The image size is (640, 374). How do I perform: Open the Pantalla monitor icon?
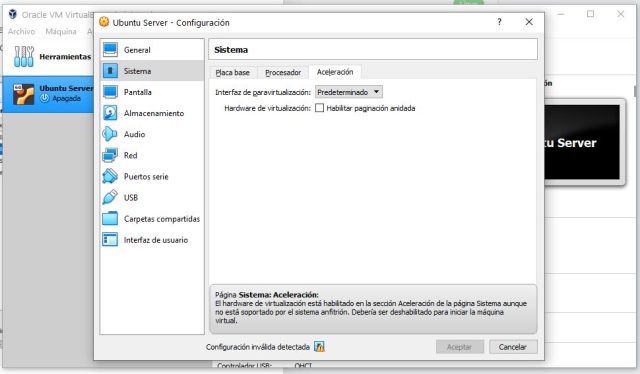(x=110, y=92)
